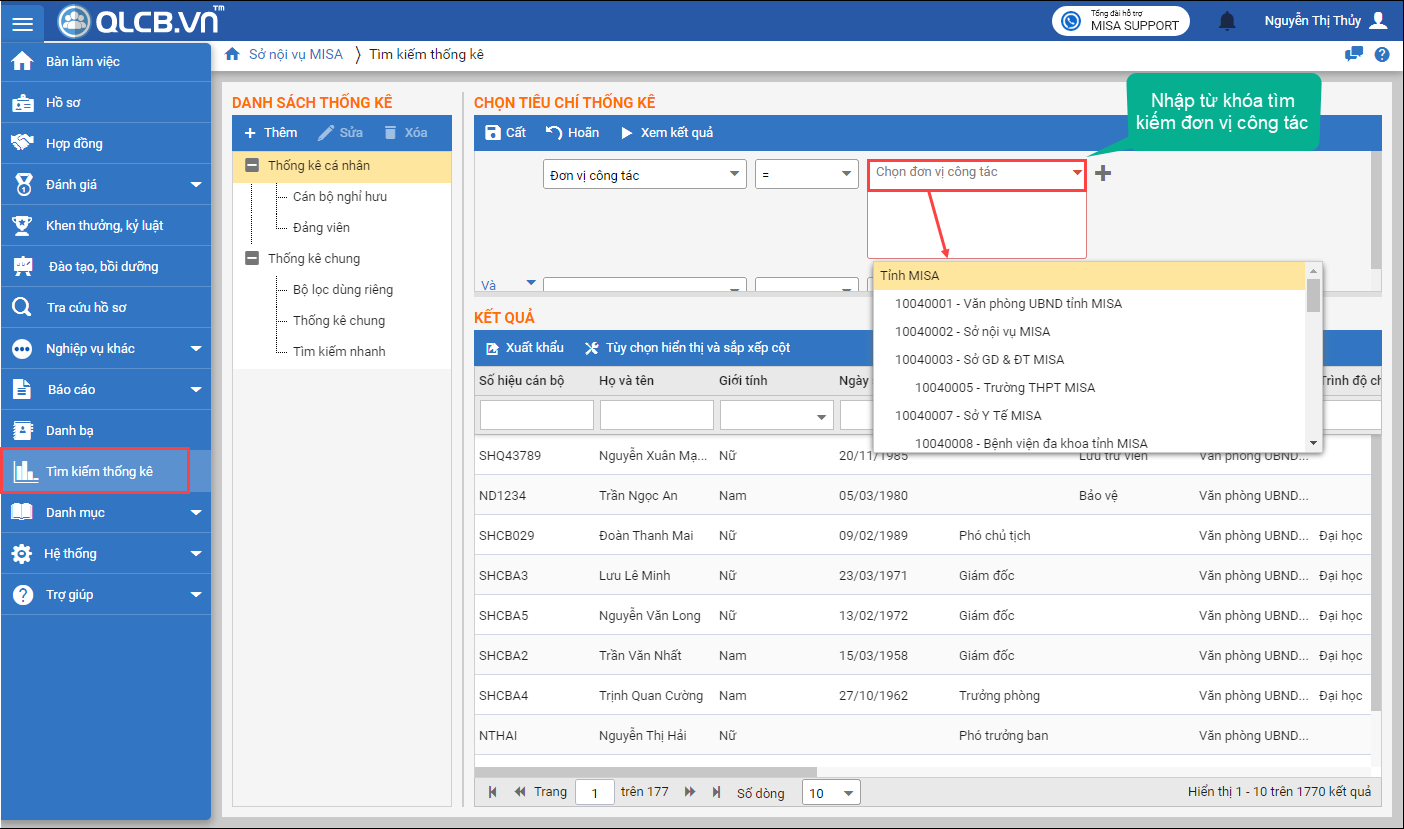Click the hamburger menu icon
The width and height of the screenshot is (1404, 829).
click(22, 22)
